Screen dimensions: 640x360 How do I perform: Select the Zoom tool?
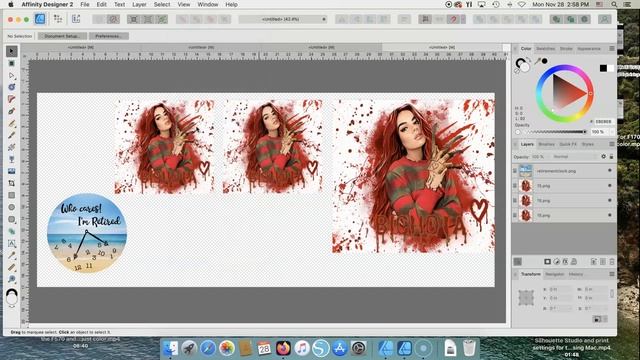pos(11,279)
